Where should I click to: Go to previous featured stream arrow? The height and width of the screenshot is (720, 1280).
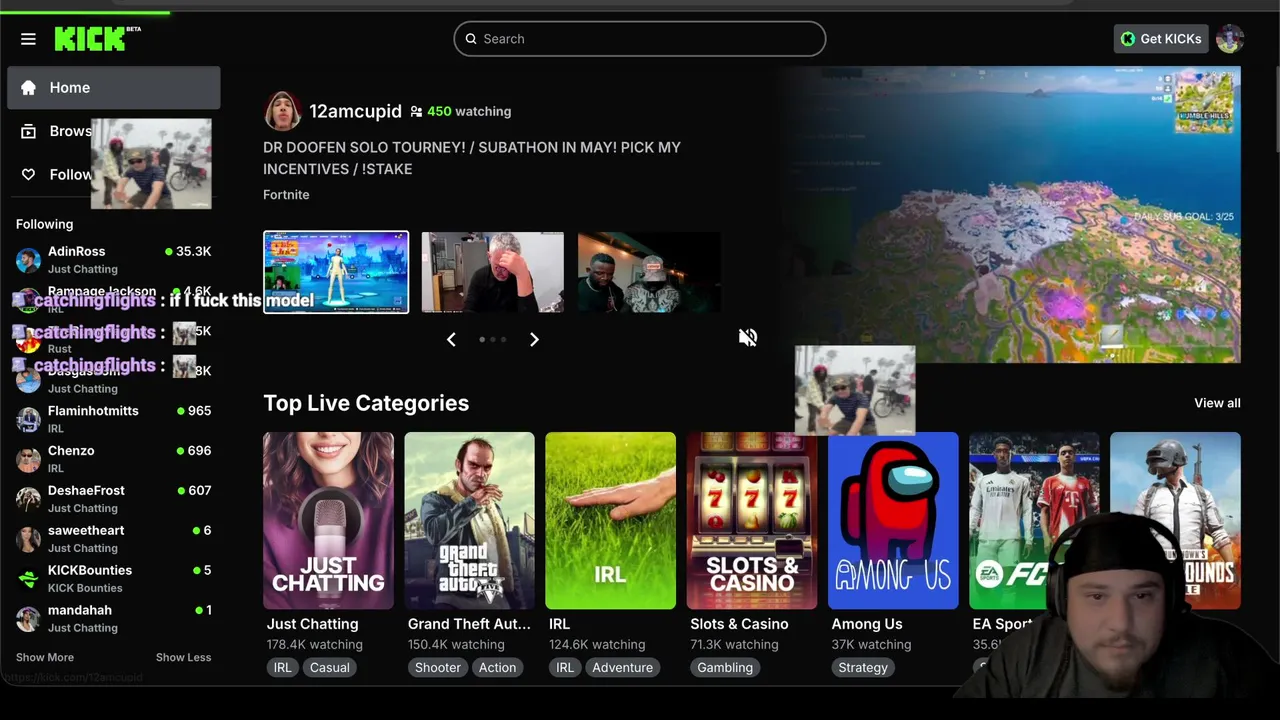pyautogui.click(x=451, y=340)
